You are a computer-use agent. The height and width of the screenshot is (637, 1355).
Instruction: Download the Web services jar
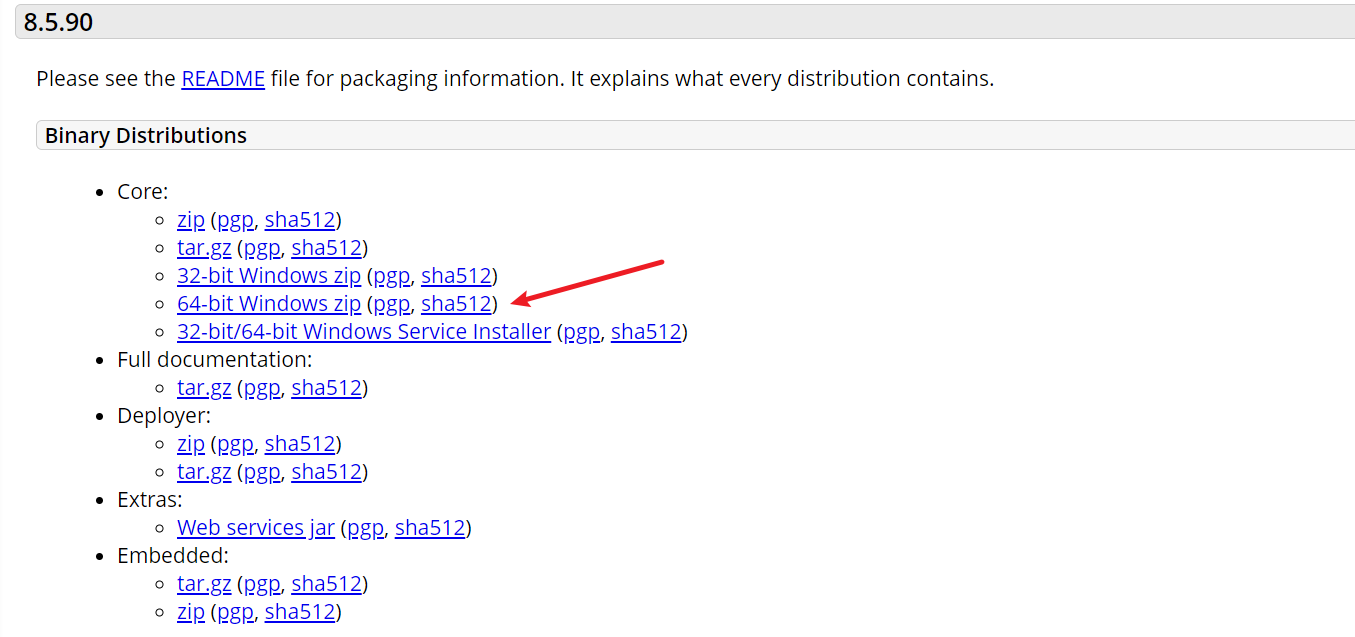tap(255, 528)
